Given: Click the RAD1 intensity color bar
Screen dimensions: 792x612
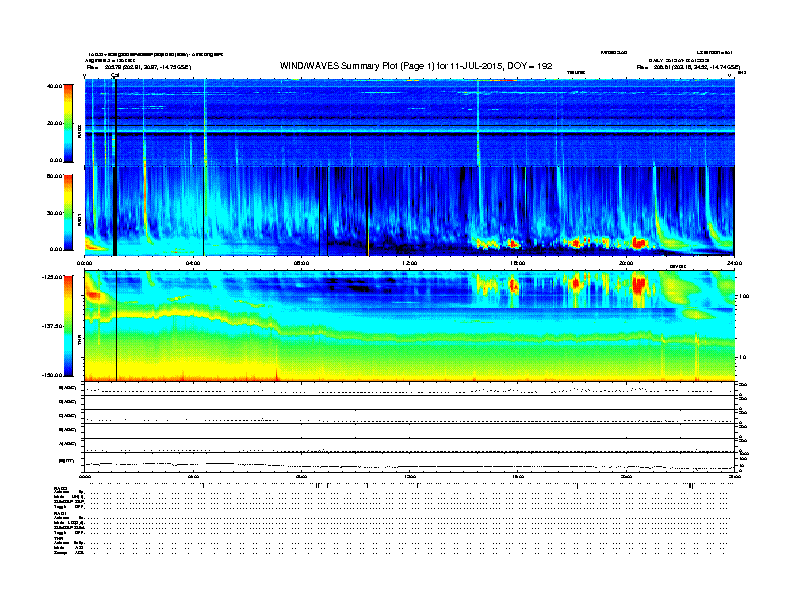Looking at the screenshot, I should point(68,212).
